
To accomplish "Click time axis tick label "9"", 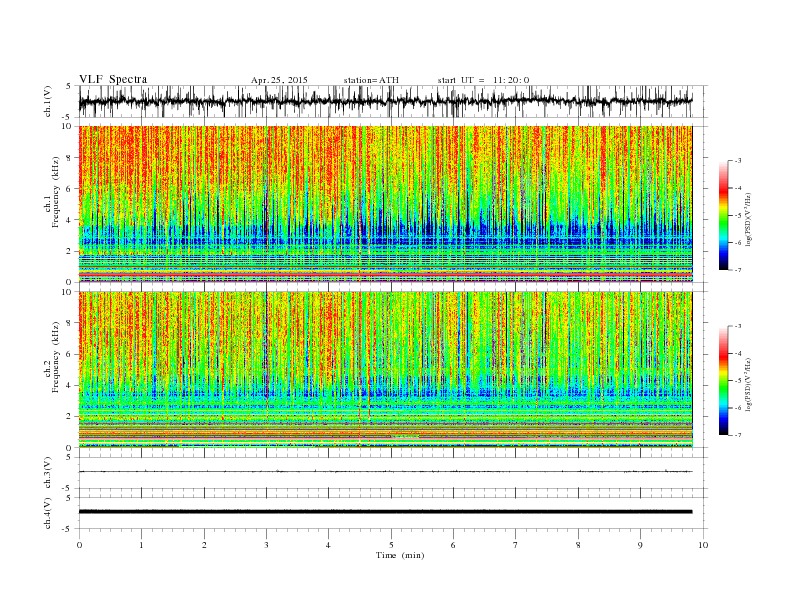I will click(640, 545).
